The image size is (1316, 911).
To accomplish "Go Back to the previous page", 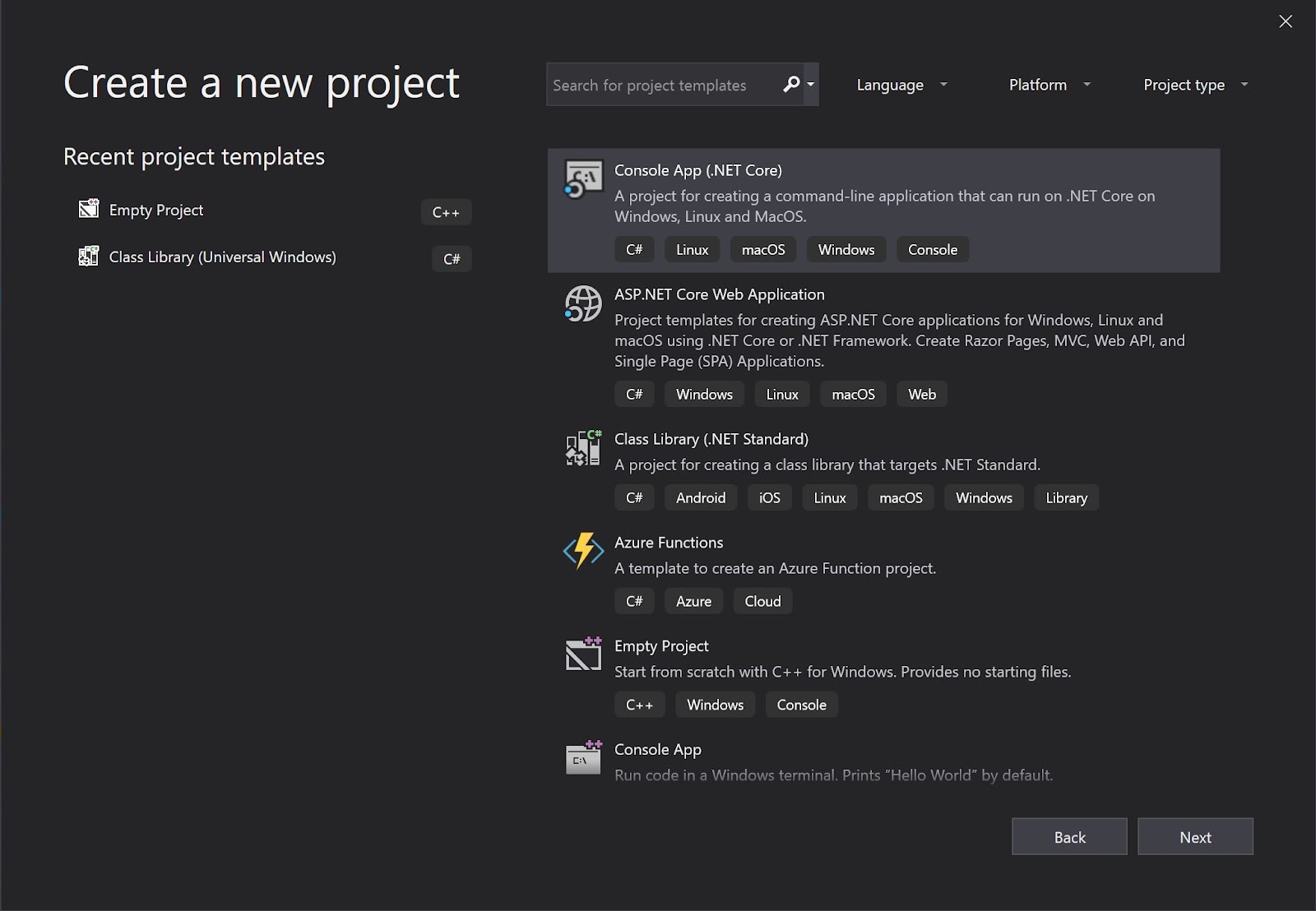I will 1068,837.
